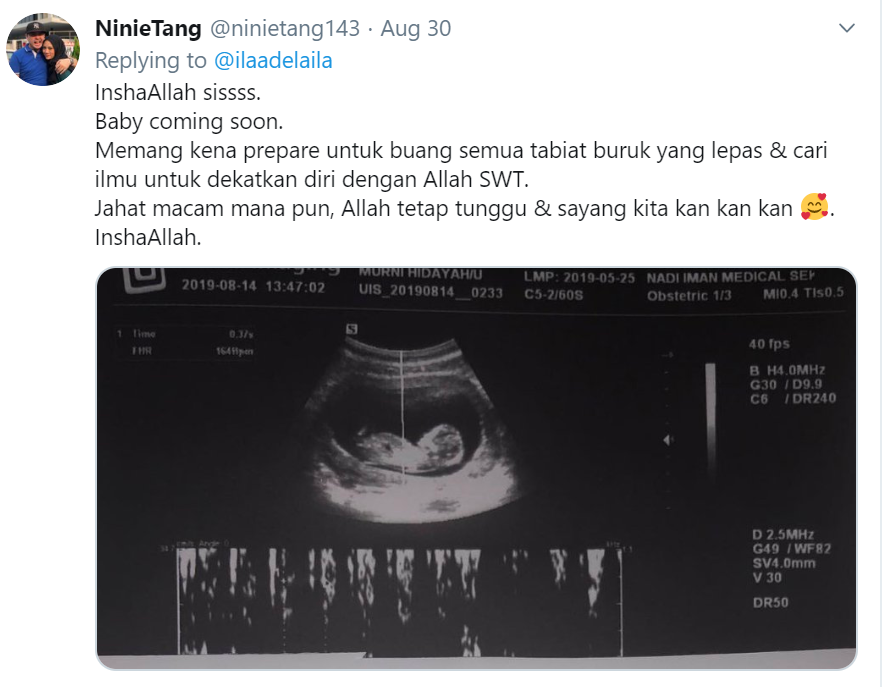Click NinieTang's profile avatar photo
The height and width of the screenshot is (687, 883).
43,50
